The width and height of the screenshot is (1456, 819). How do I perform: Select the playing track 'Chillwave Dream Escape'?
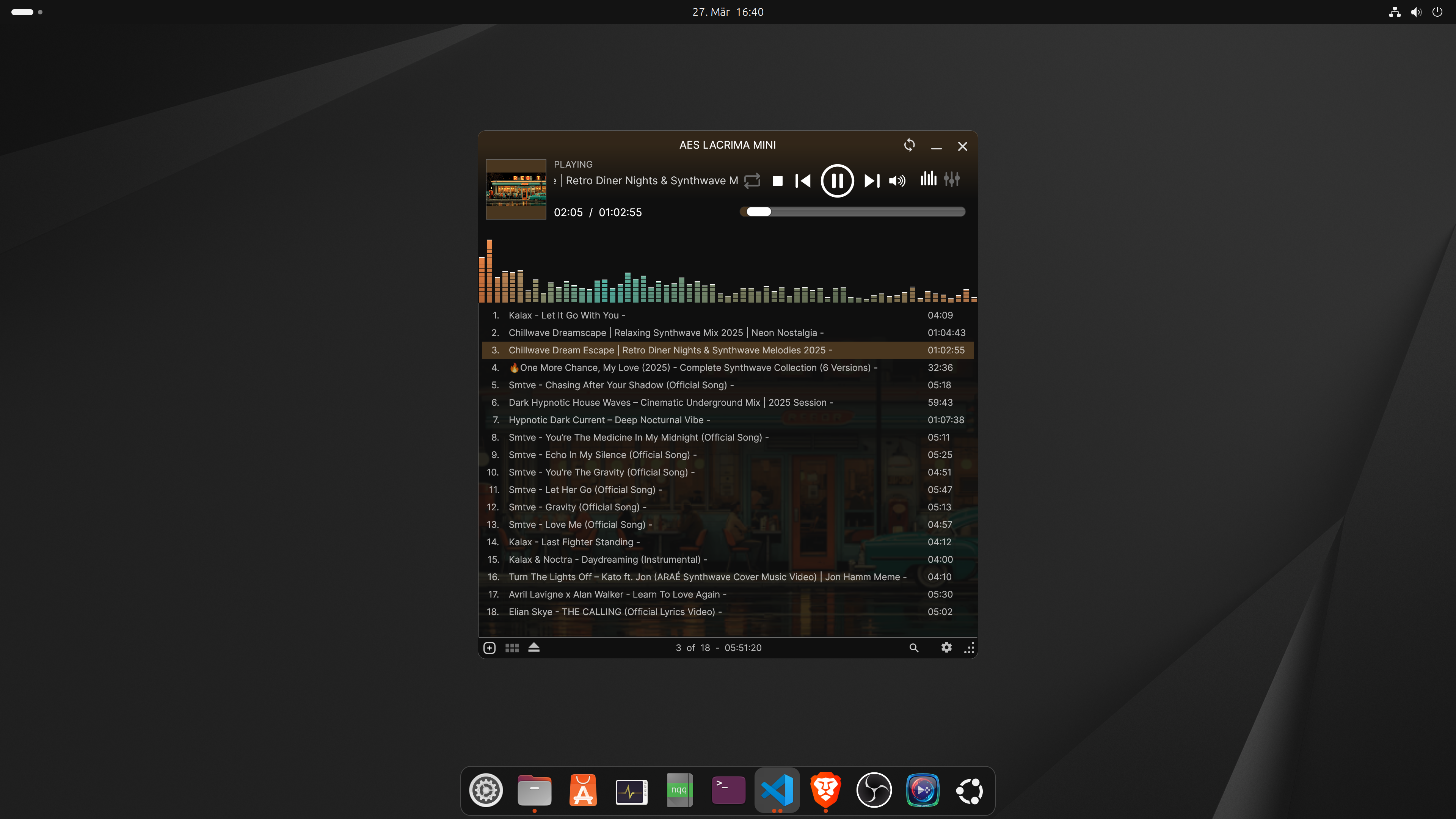pos(728,350)
